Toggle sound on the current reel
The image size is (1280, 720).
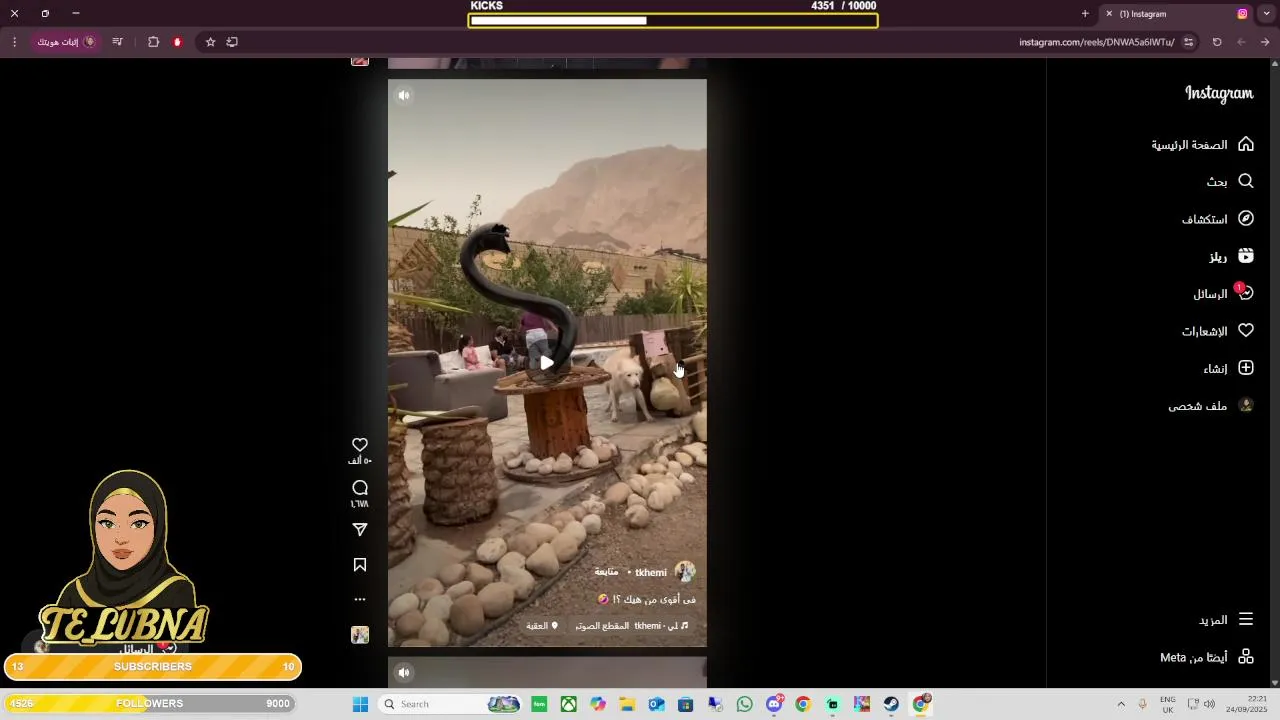pos(404,96)
